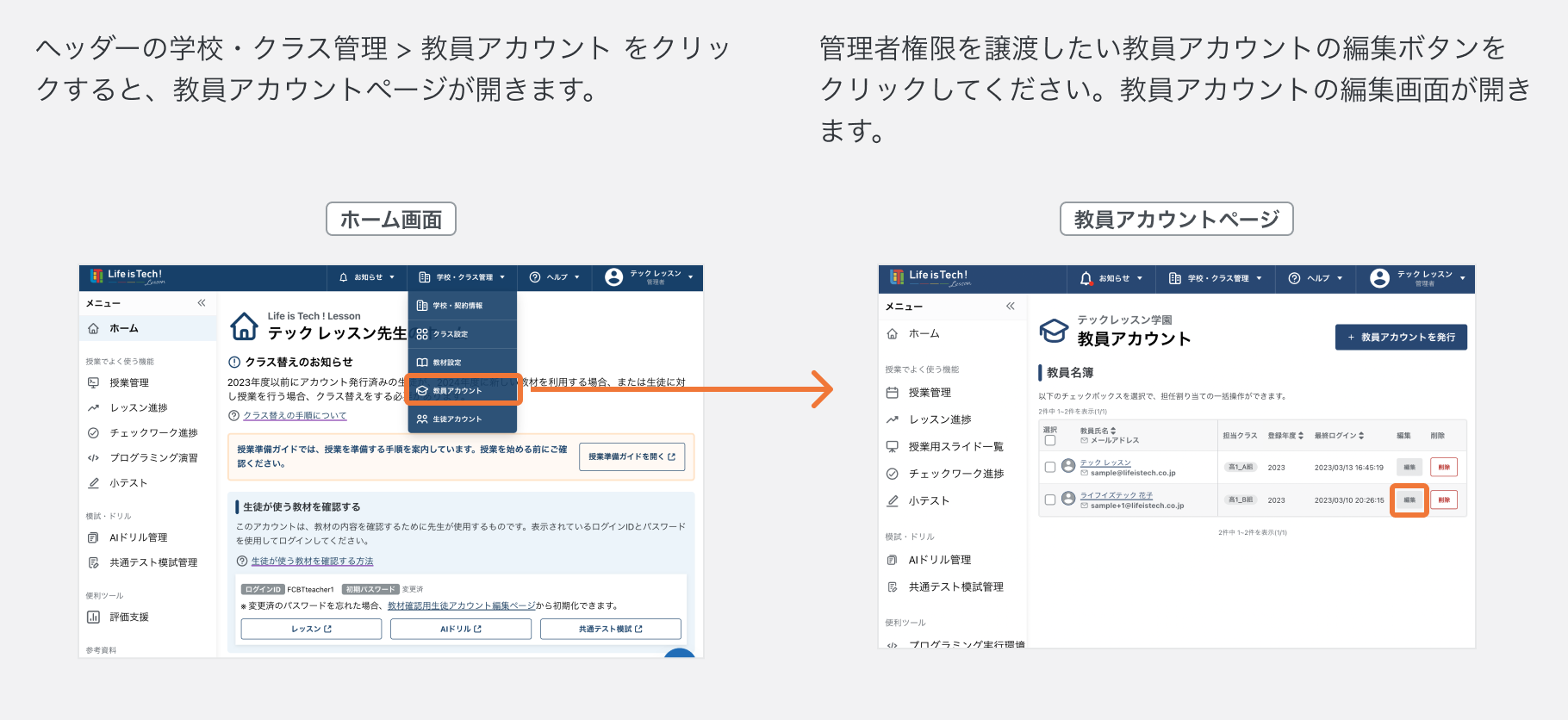This screenshot has height=720, width=1568.
Task: Choose 学校・契約情報 from the dropdown menu
Action: click(462, 306)
